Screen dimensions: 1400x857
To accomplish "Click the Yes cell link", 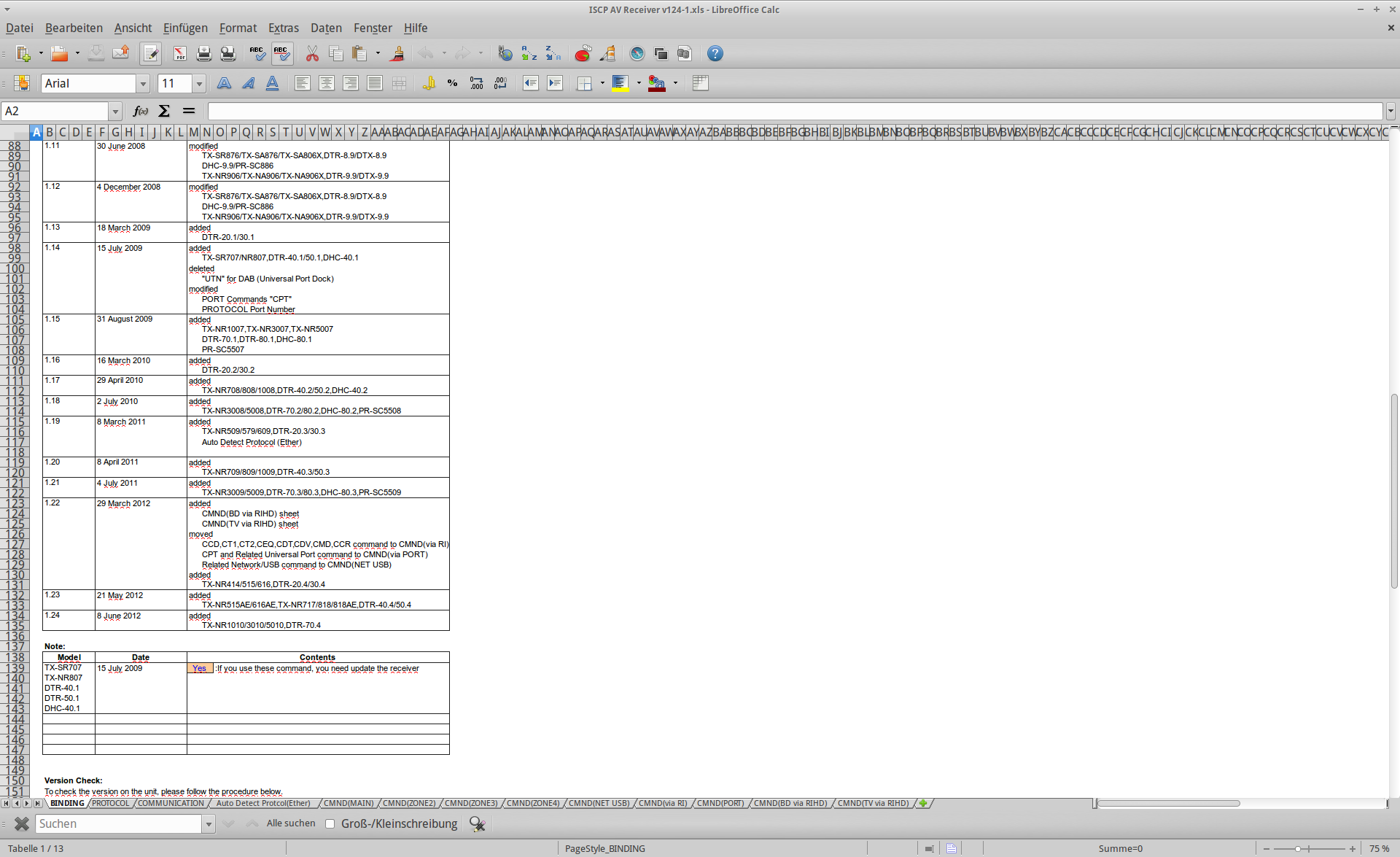I will tap(199, 668).
